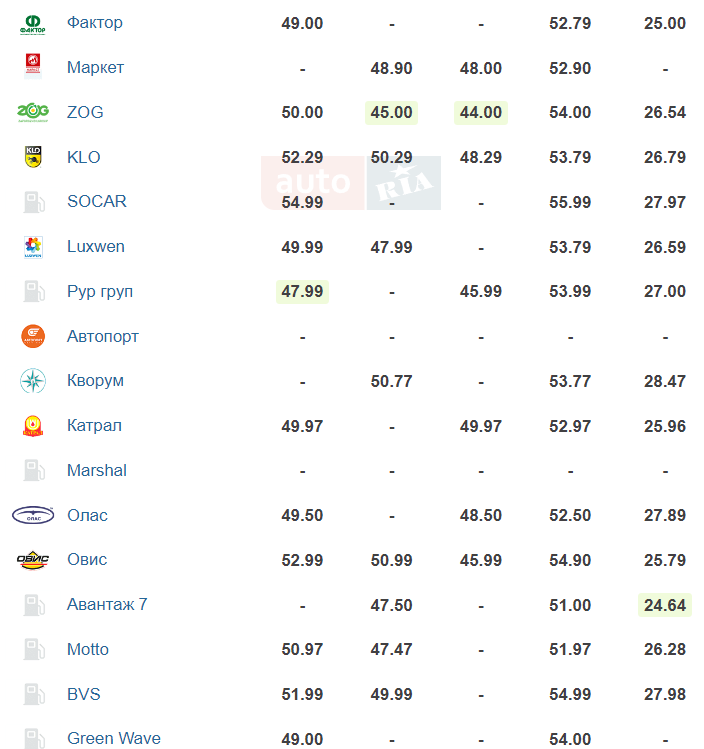704x749 pixels.
Task: Click the Luxwen colorful flower logo
Action: 33,247
